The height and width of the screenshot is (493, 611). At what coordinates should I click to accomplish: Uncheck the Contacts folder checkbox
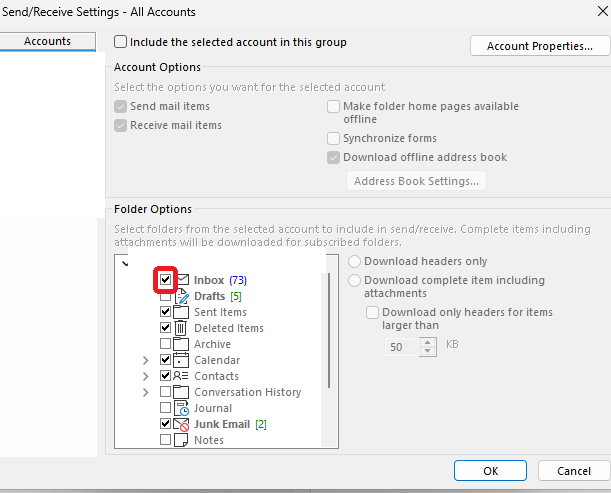[166, 376]
